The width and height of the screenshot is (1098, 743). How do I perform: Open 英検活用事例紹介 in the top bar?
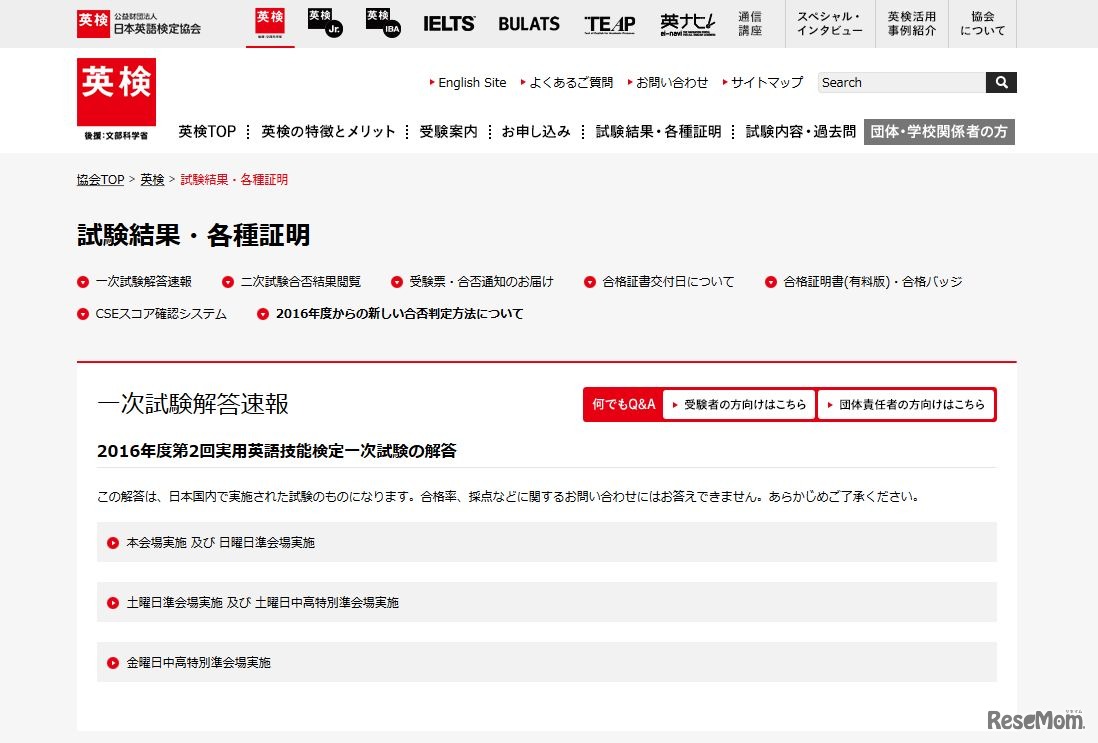pyautogui.click(x=912, y=24)
